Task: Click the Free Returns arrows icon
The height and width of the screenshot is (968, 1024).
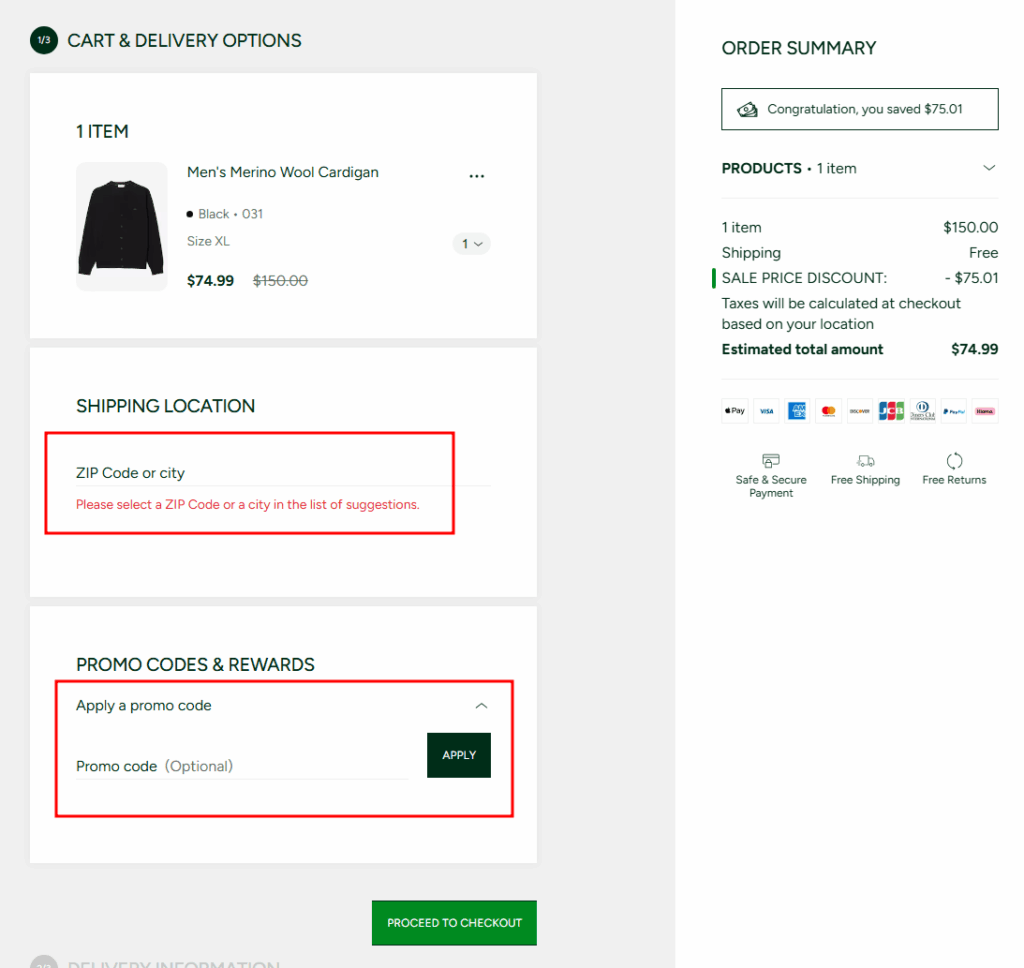Action: click(x=954, y=461)
